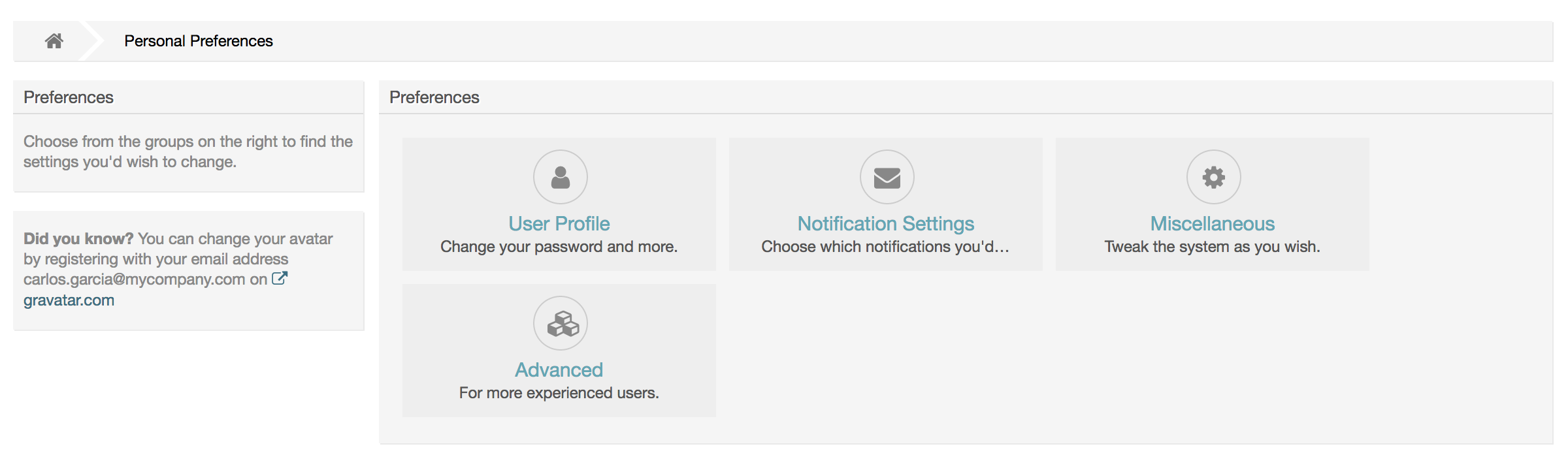Select the Personal Preferences breadcrumb item
Image resolution: width=1568 pixels, height=472 pixels.
(199, 41)
